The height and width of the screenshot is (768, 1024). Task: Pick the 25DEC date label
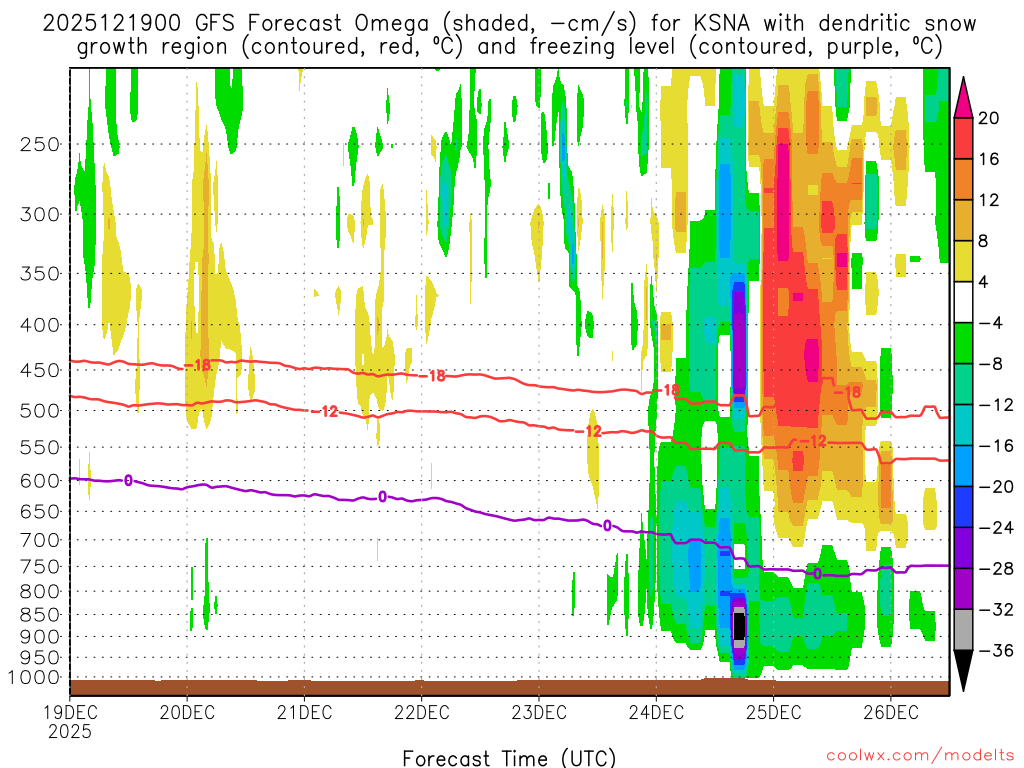[774, 711]
